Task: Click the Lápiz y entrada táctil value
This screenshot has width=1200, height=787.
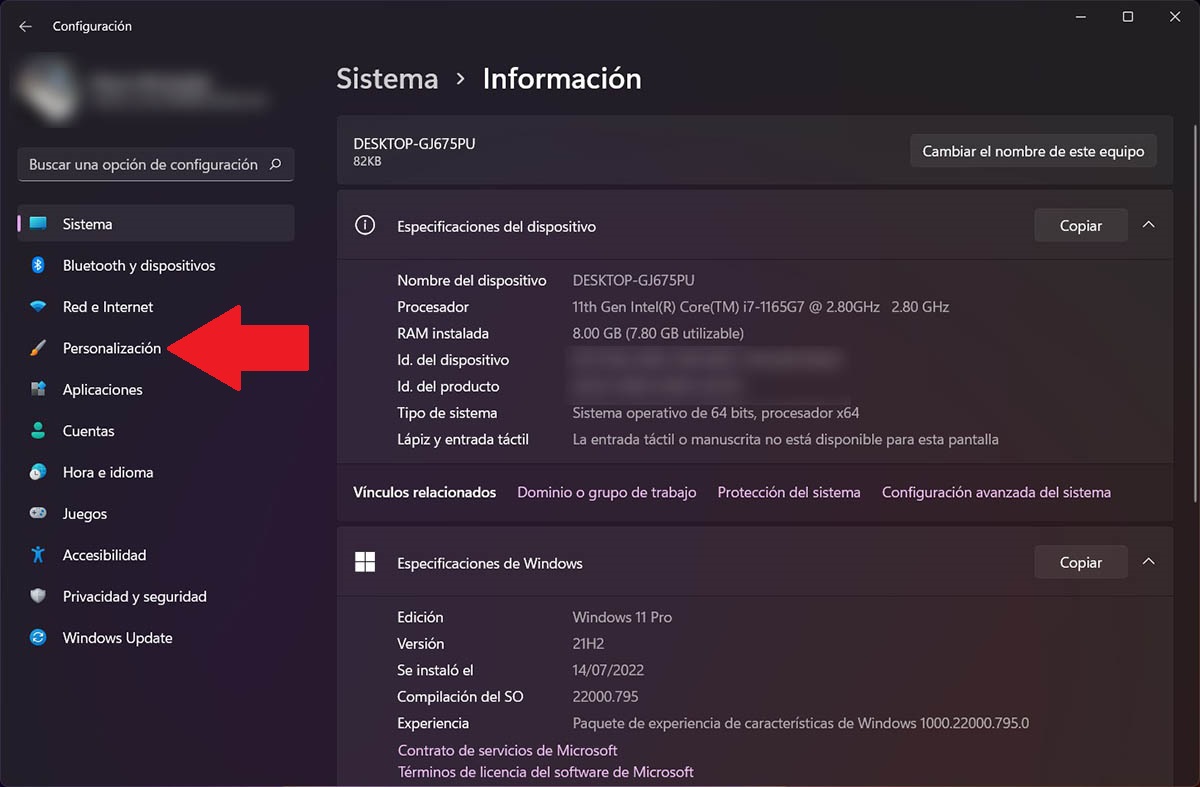Action: 785,439
